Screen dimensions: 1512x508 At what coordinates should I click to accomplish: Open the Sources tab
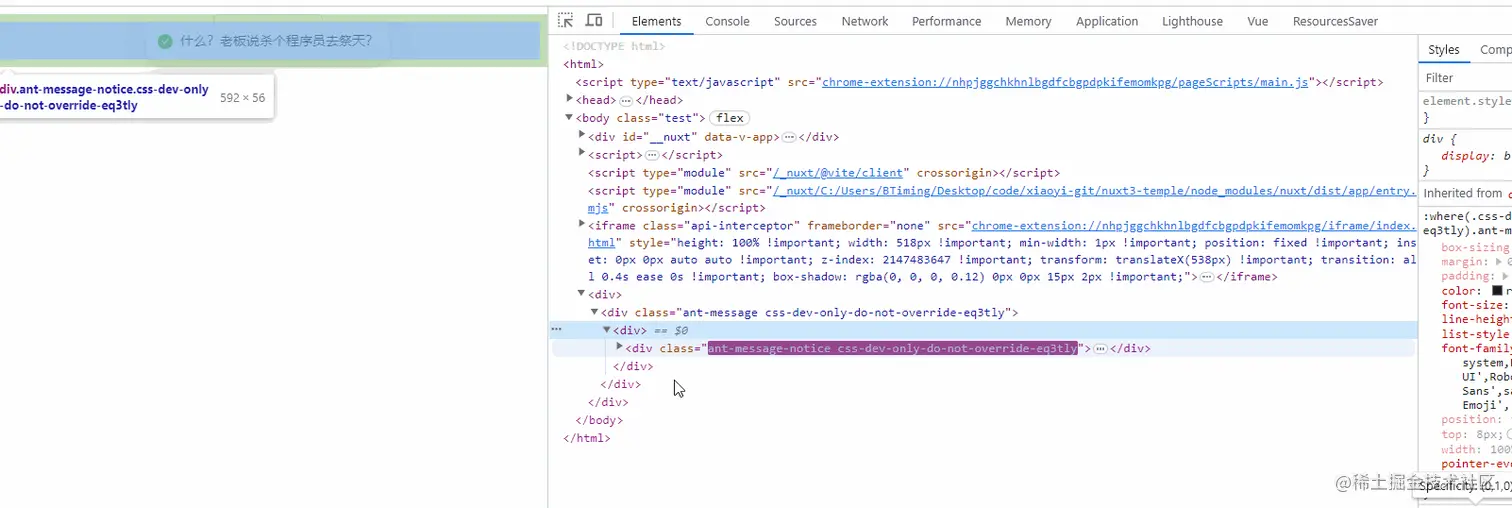pyautogui.click(x=795, y=21)
